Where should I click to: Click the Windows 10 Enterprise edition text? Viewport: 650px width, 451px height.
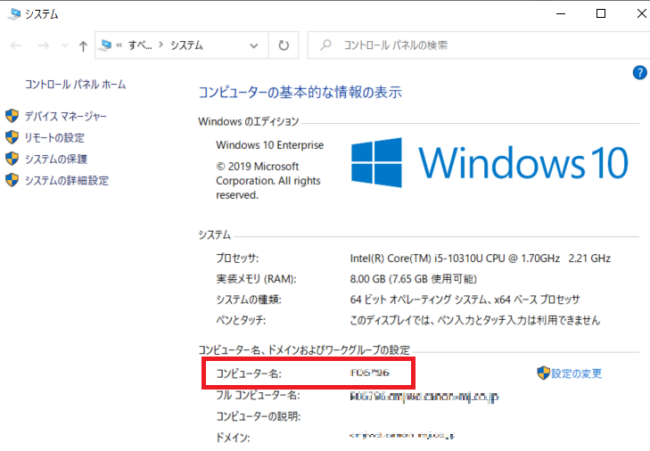(270, 145)
